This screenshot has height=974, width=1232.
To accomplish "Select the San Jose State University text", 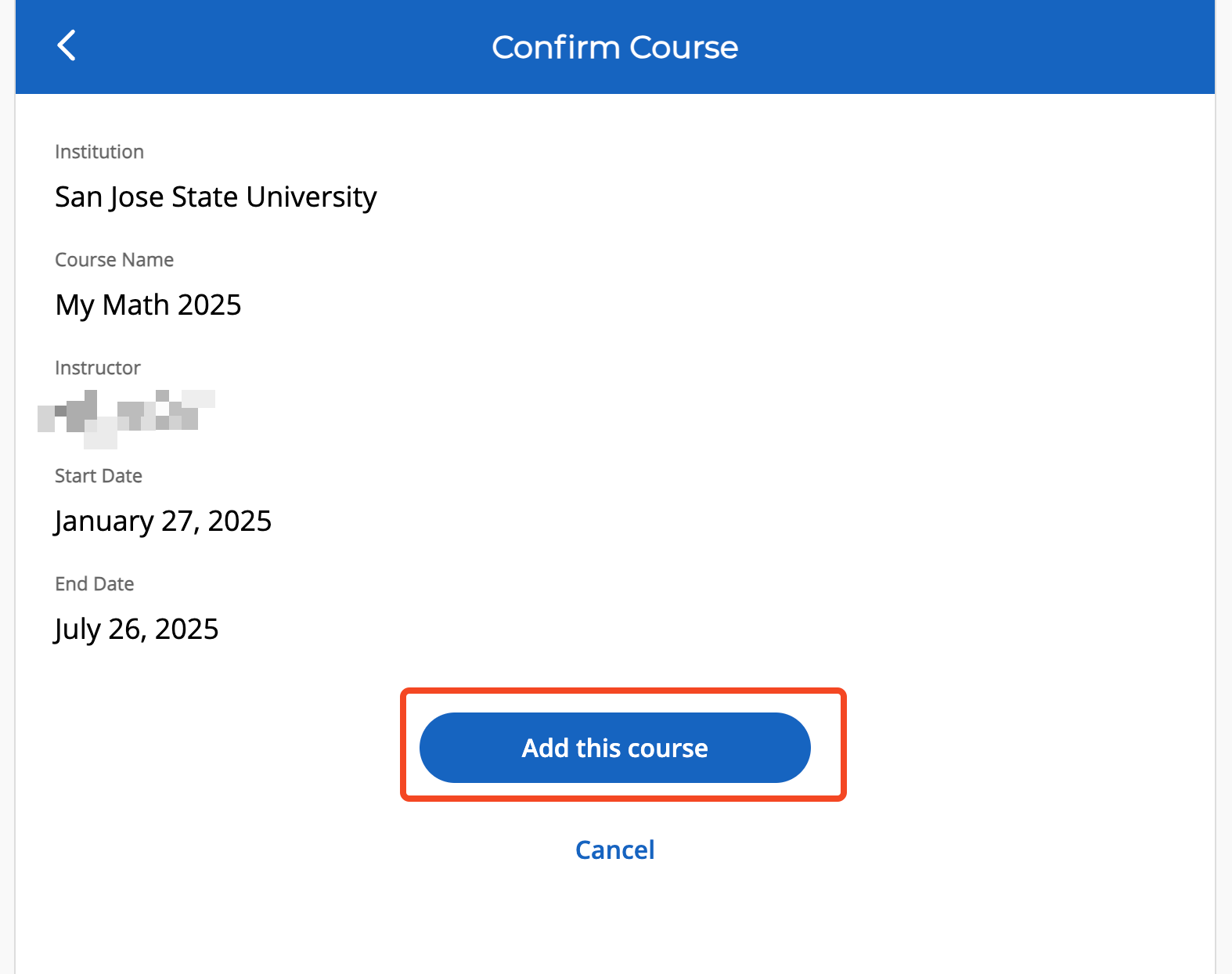I will pyautogui.click(x=216, y=197).
